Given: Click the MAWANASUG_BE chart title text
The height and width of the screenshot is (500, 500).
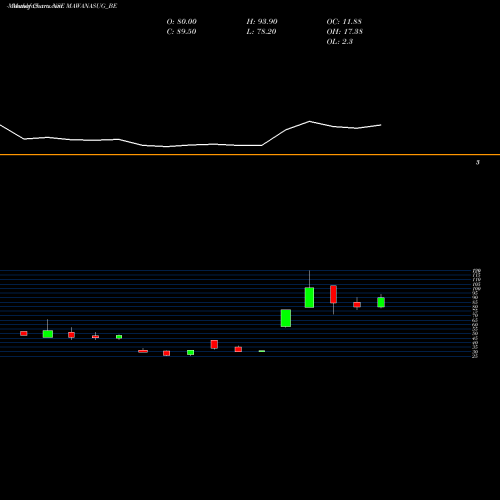Looking at the screenshot, I should (92, 6).
